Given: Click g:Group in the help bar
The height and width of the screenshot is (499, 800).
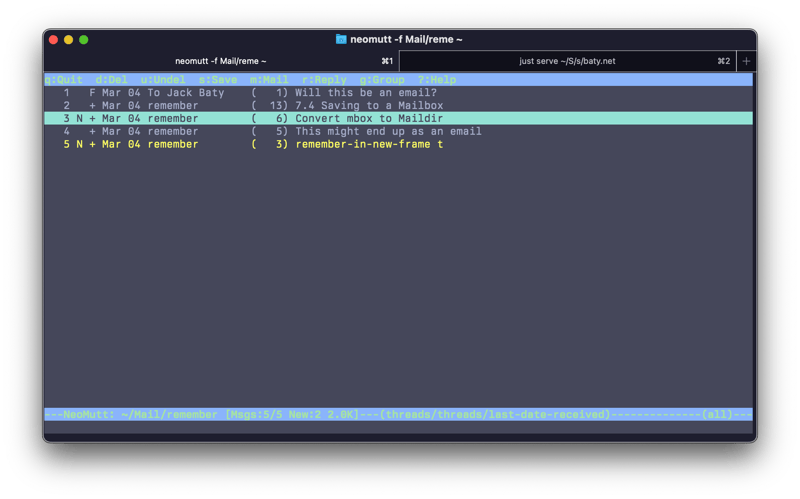Looking at the screenshot, I should point(382,80).
